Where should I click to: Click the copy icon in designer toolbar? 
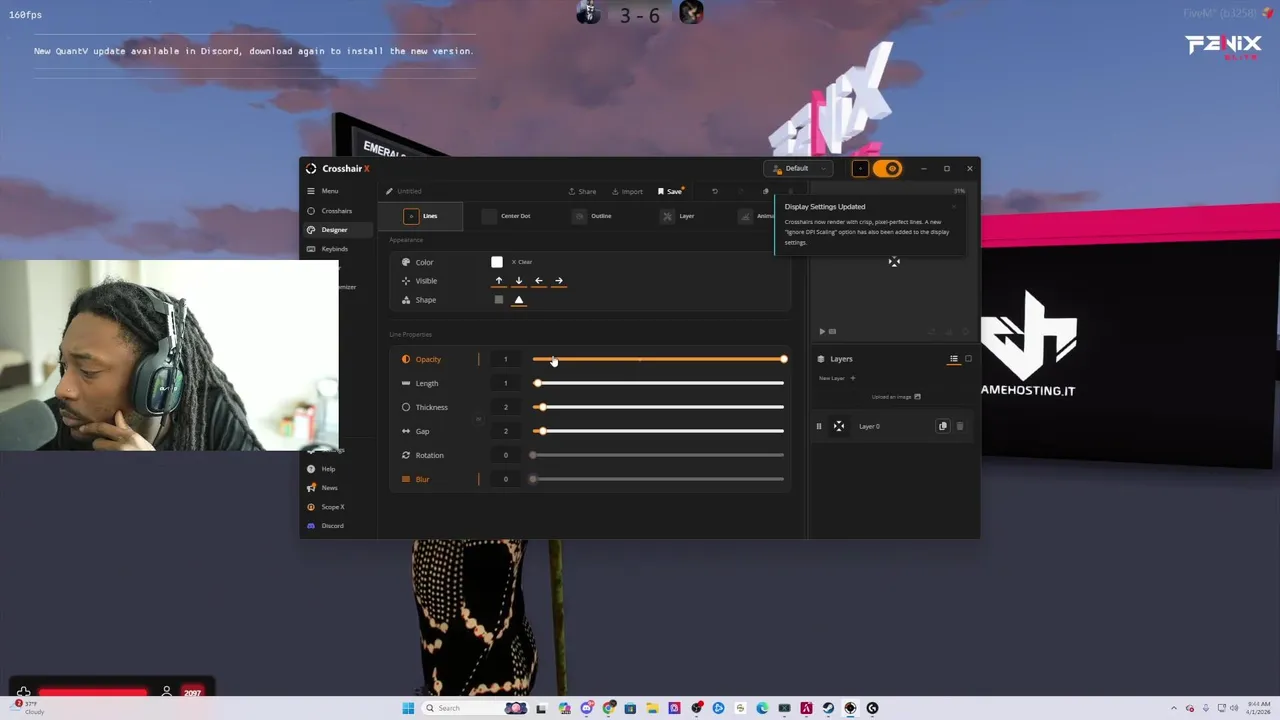[x=766, y=191]
